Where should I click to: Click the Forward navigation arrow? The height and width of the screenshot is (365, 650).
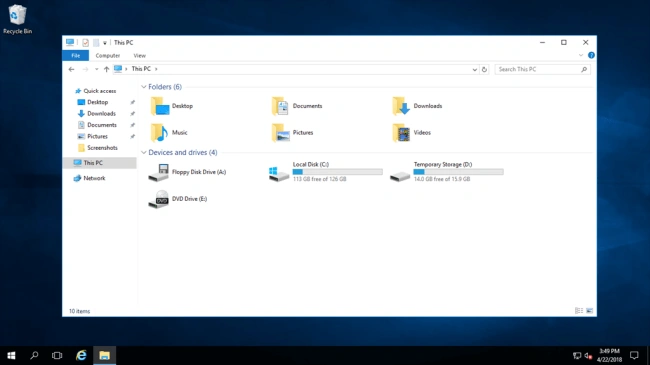click(85, 69)
